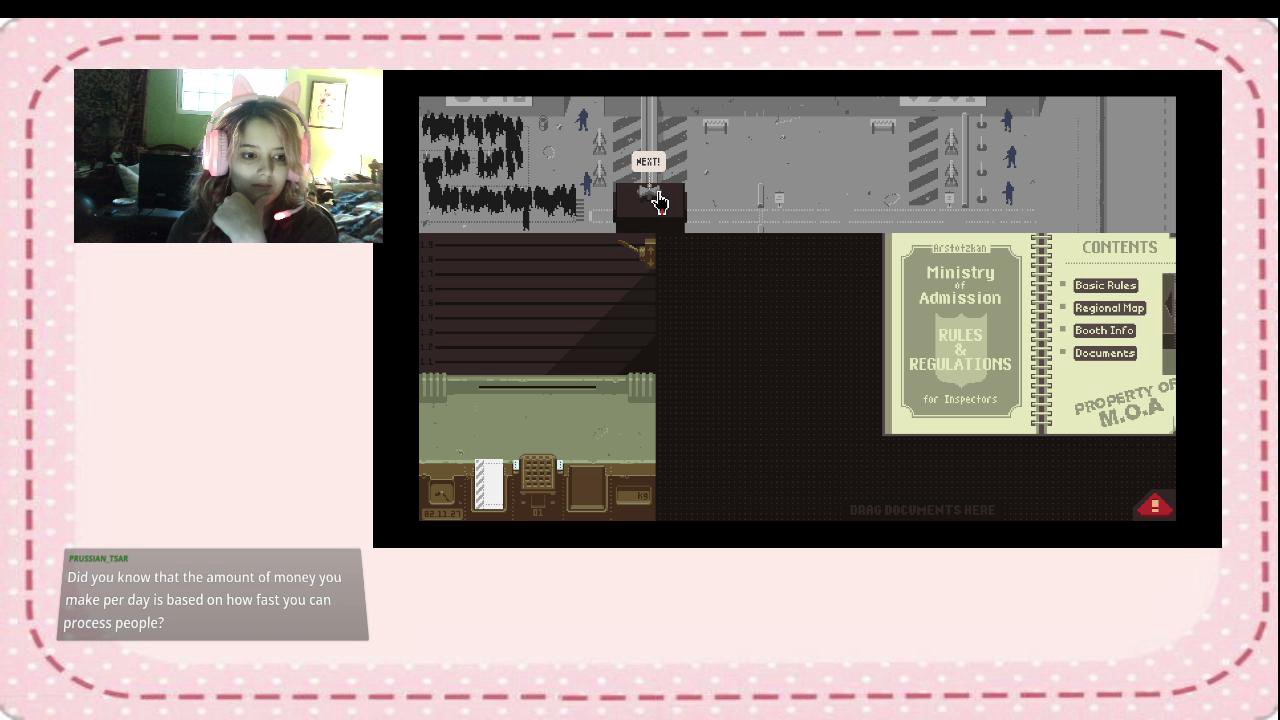Open the Booth Info rulebook section
This screenshot has height=720, width=1280.
(1104, 331)
